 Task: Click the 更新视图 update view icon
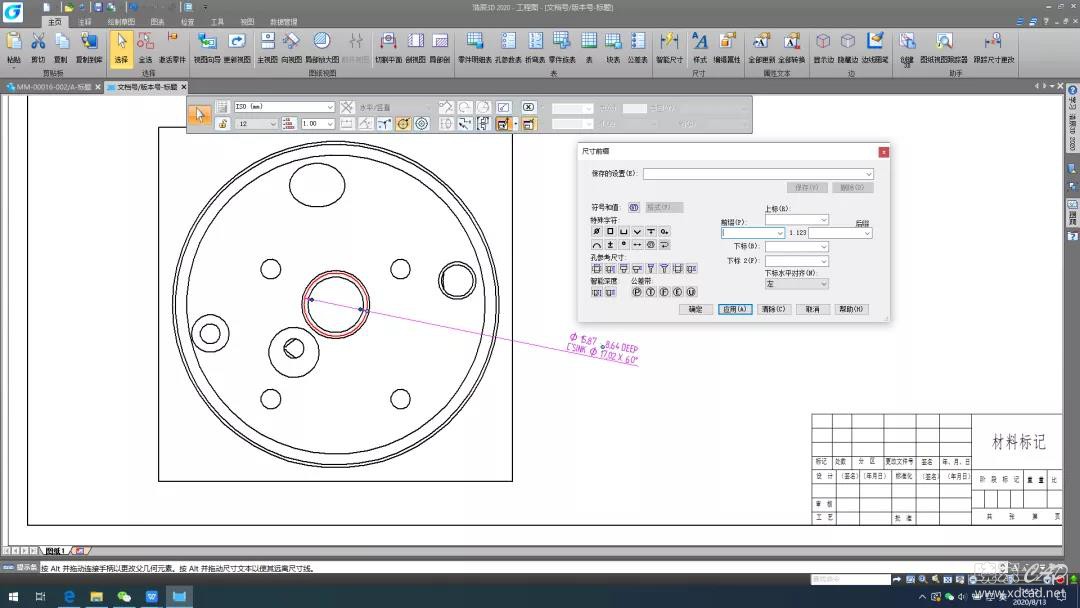[x=237, y=41]
